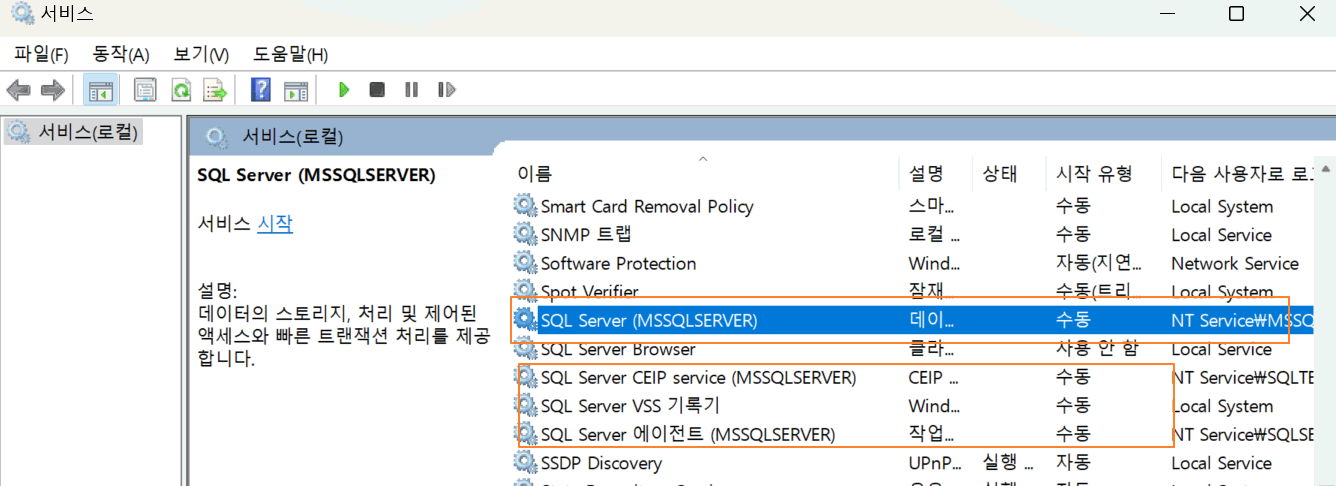This screenshot has width=1336, height=486.
Task: Click gear icon next to 서비스(로컬) header
Action: click(x=215, y=136)
